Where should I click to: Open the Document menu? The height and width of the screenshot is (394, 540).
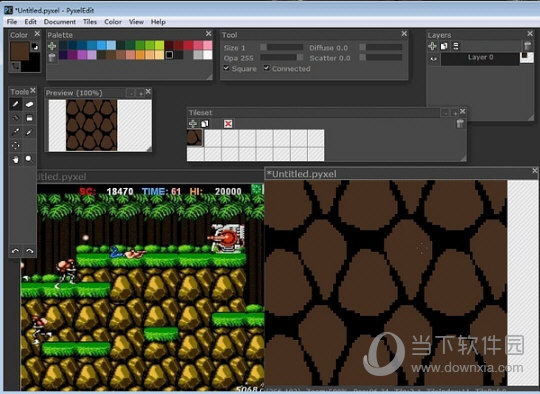pos(60,22)
